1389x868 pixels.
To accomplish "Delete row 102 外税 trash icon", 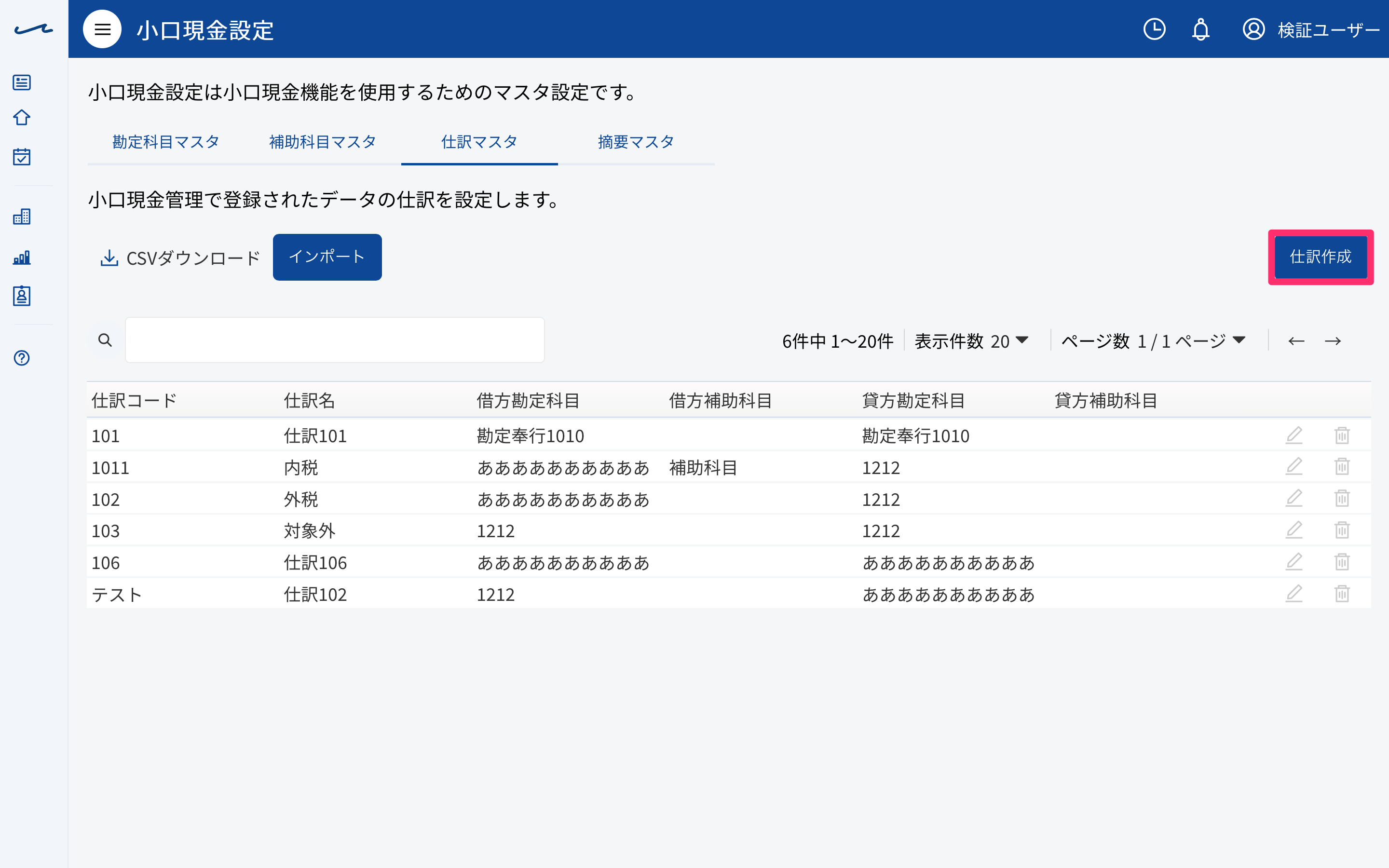I will click(1342, 498).
